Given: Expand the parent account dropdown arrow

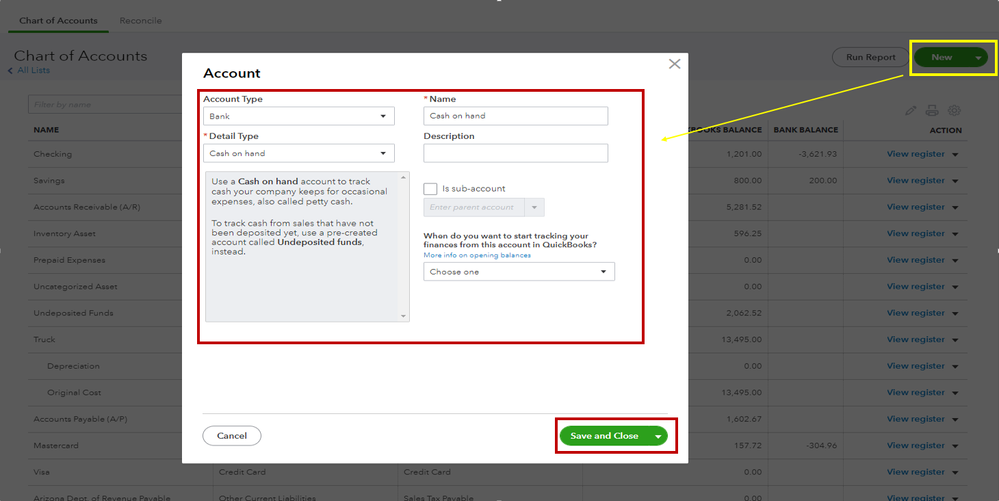Looking at the screenshot, I should pyautogui.click(x=535, y=207).
